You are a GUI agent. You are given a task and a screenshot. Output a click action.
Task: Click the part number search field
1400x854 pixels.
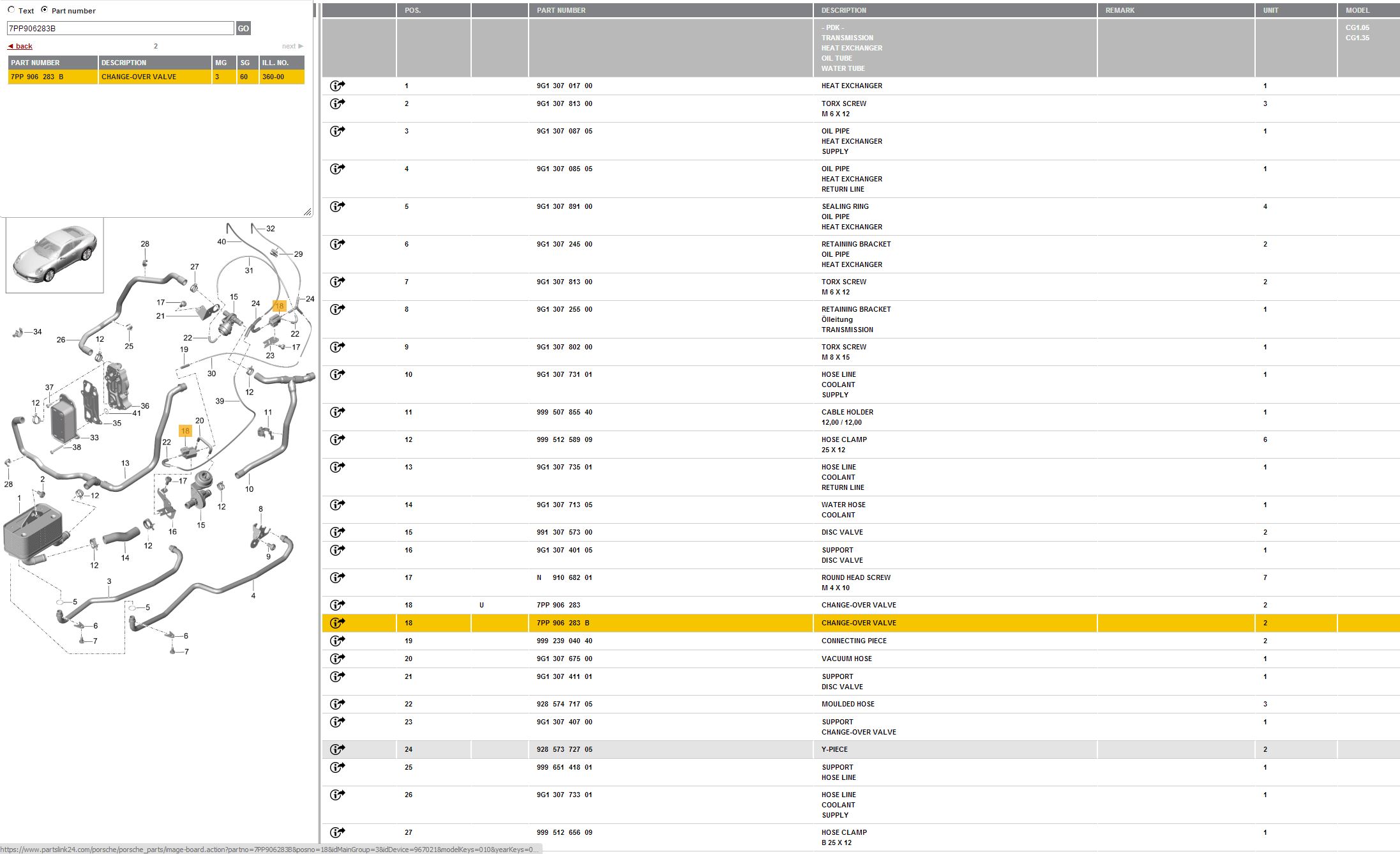pyautogui.click(x=120, y=28)
